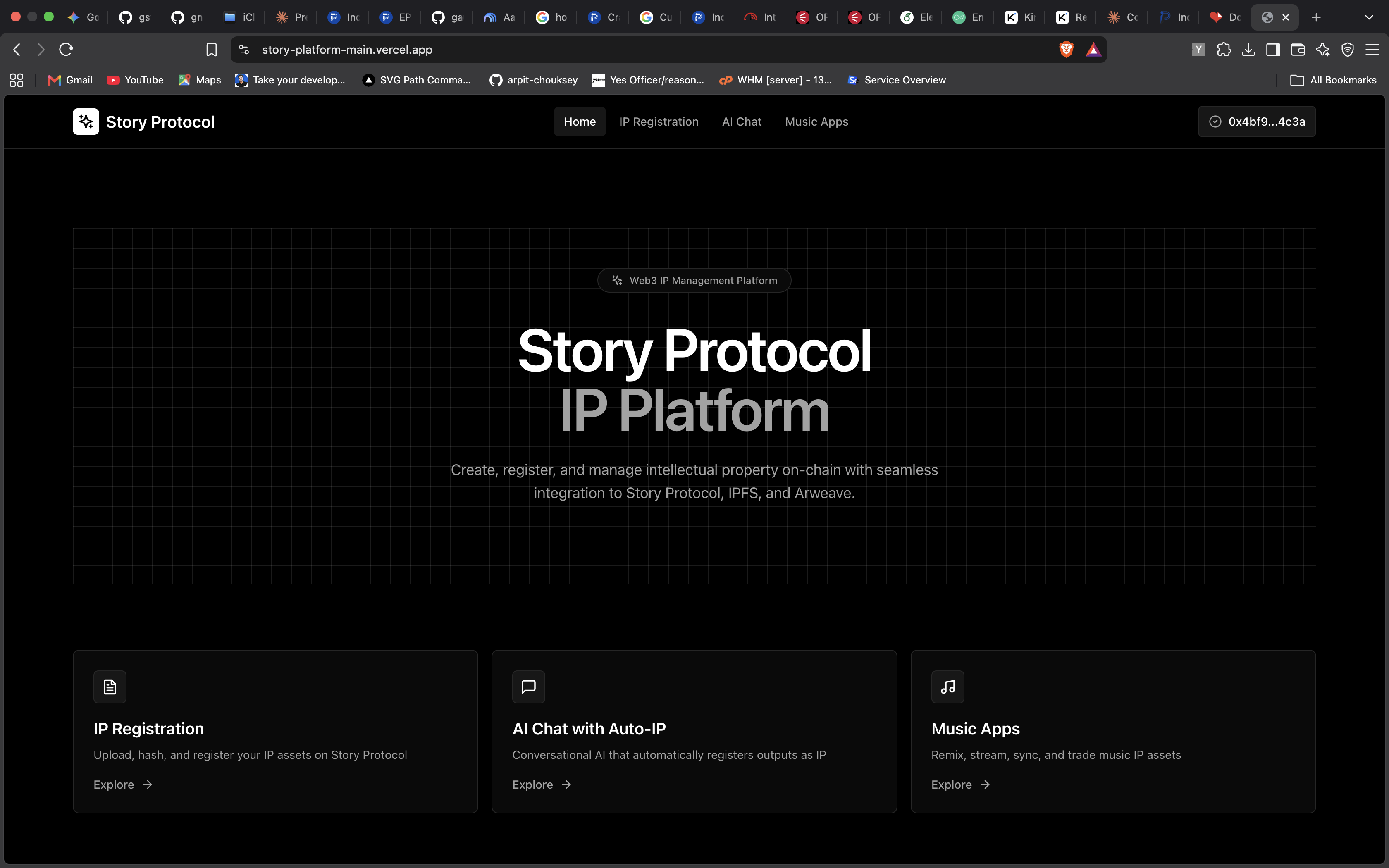Open the IP Registration document card icon
Image resolution: width=1389 pixels, height=868 pixels.
click(110, 687)
